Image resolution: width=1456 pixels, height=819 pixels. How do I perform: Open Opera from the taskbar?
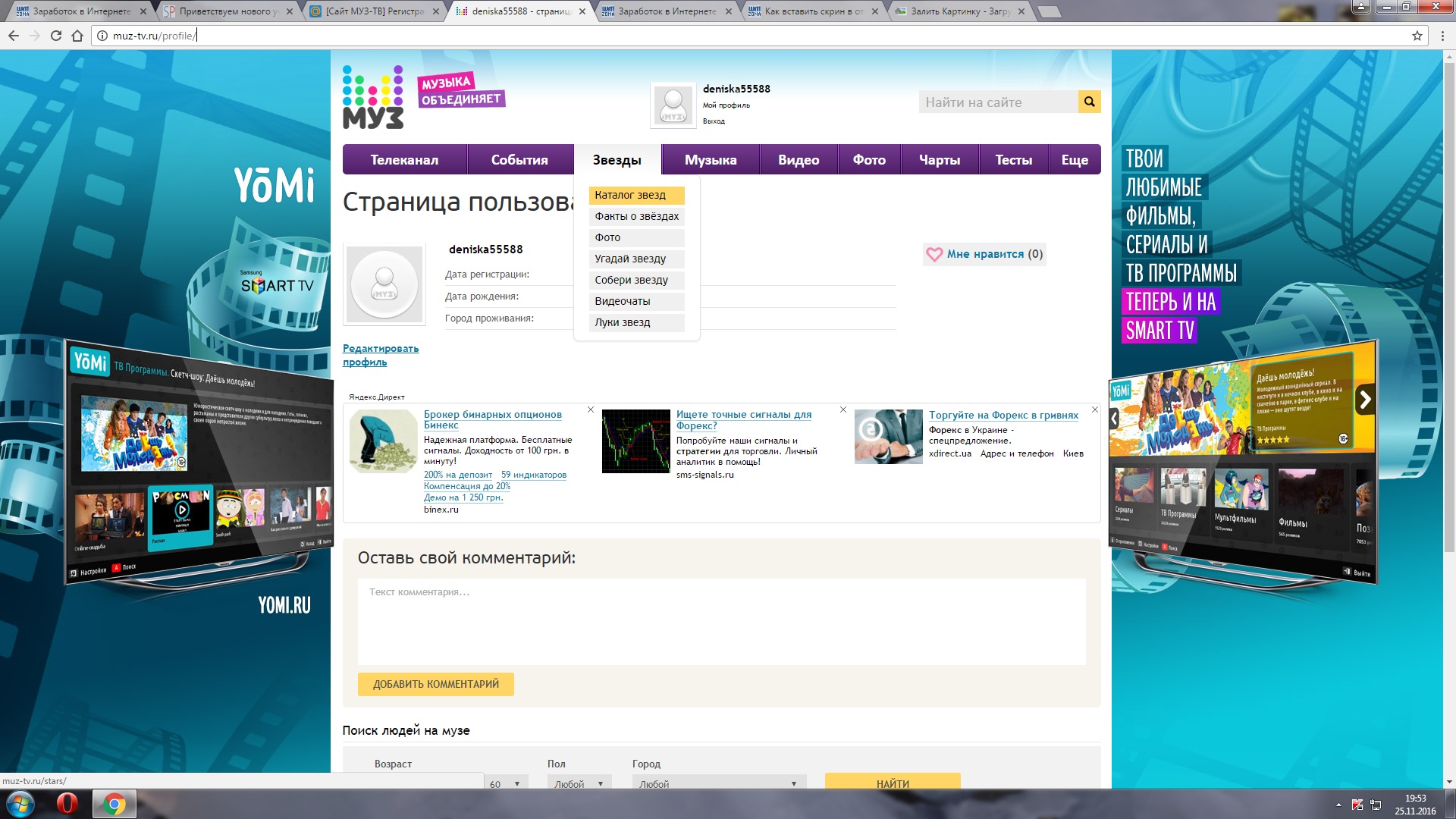(67, 804)
